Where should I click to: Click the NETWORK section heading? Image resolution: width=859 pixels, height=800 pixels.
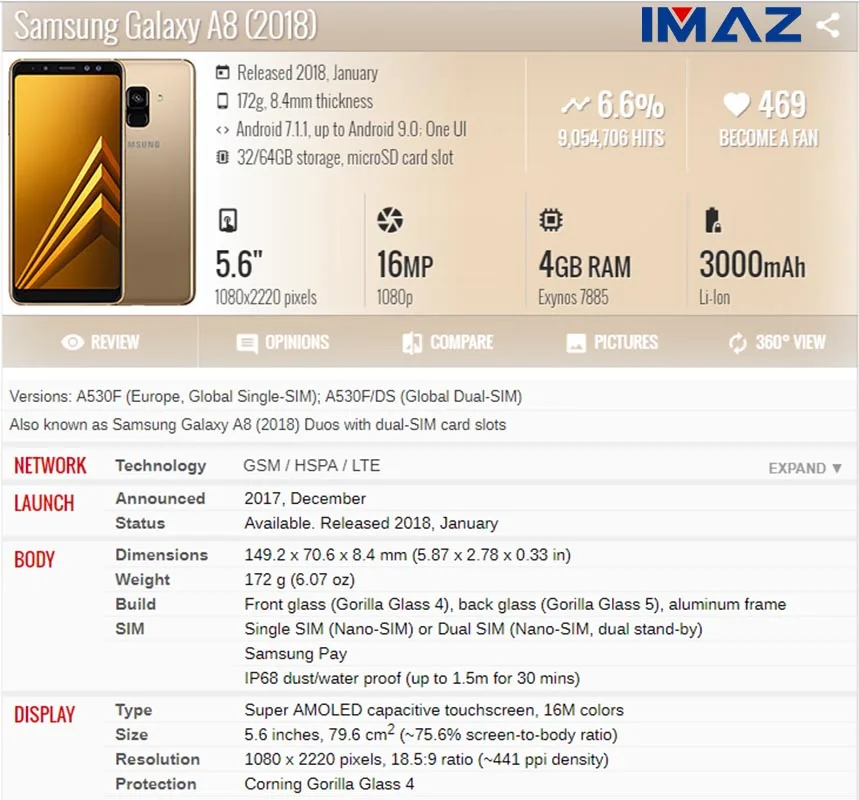click(x=50, y=466)
